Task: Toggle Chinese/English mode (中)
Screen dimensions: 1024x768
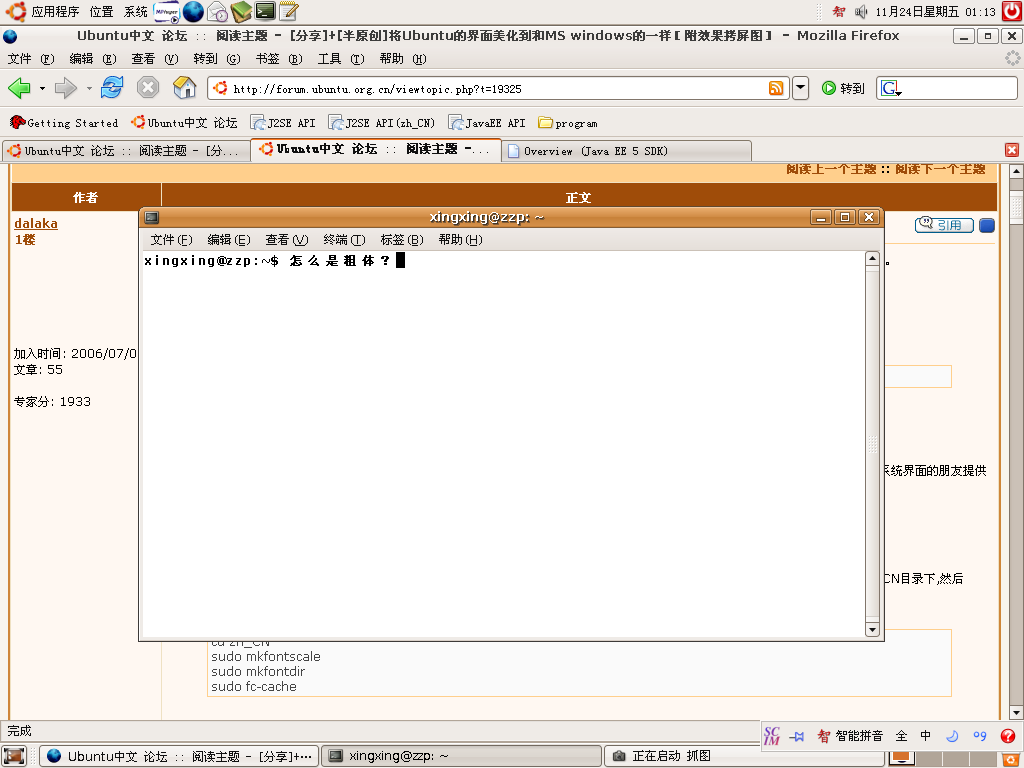Action: [926, 736]
